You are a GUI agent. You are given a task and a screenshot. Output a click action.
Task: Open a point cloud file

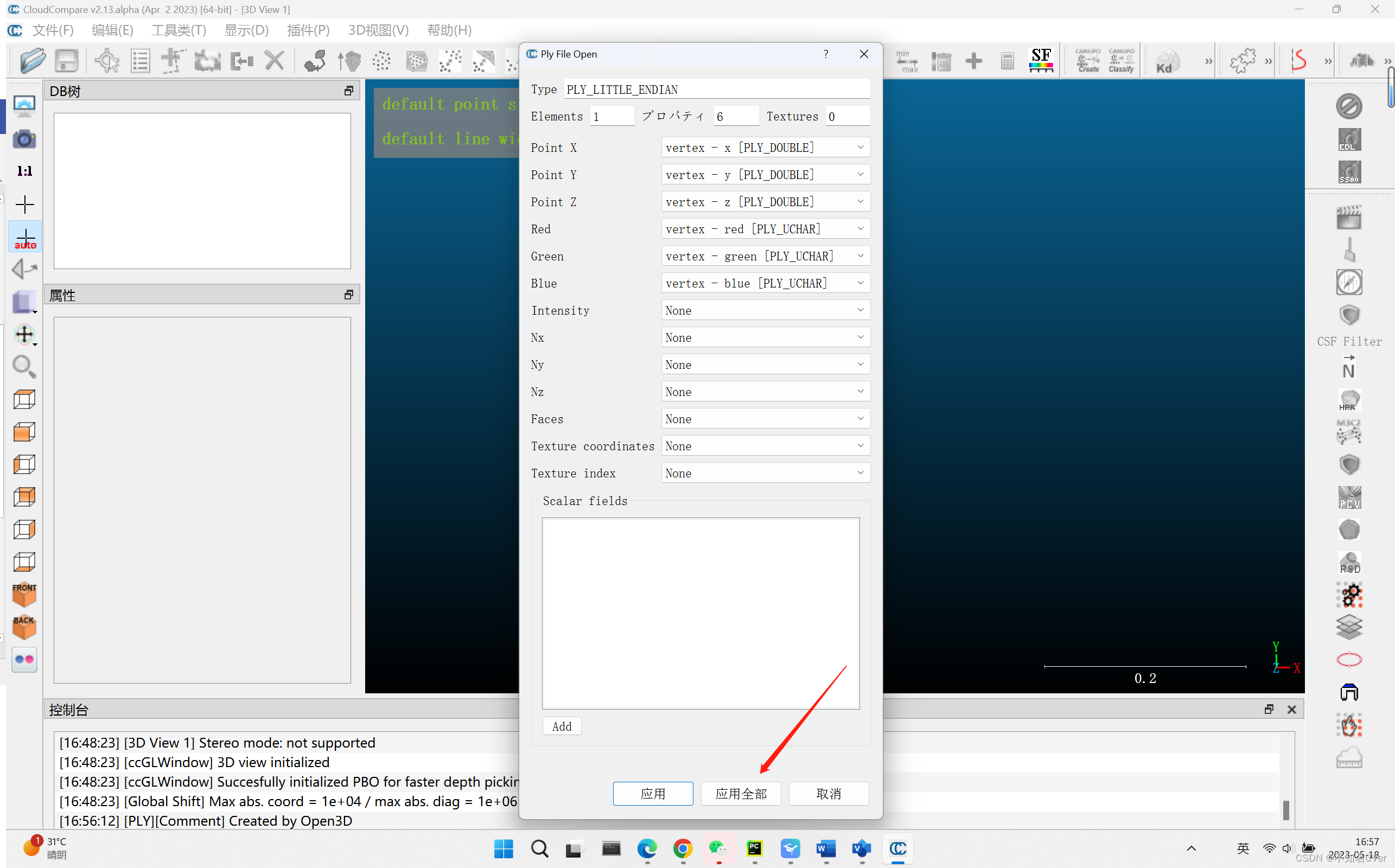pos(33,60)
